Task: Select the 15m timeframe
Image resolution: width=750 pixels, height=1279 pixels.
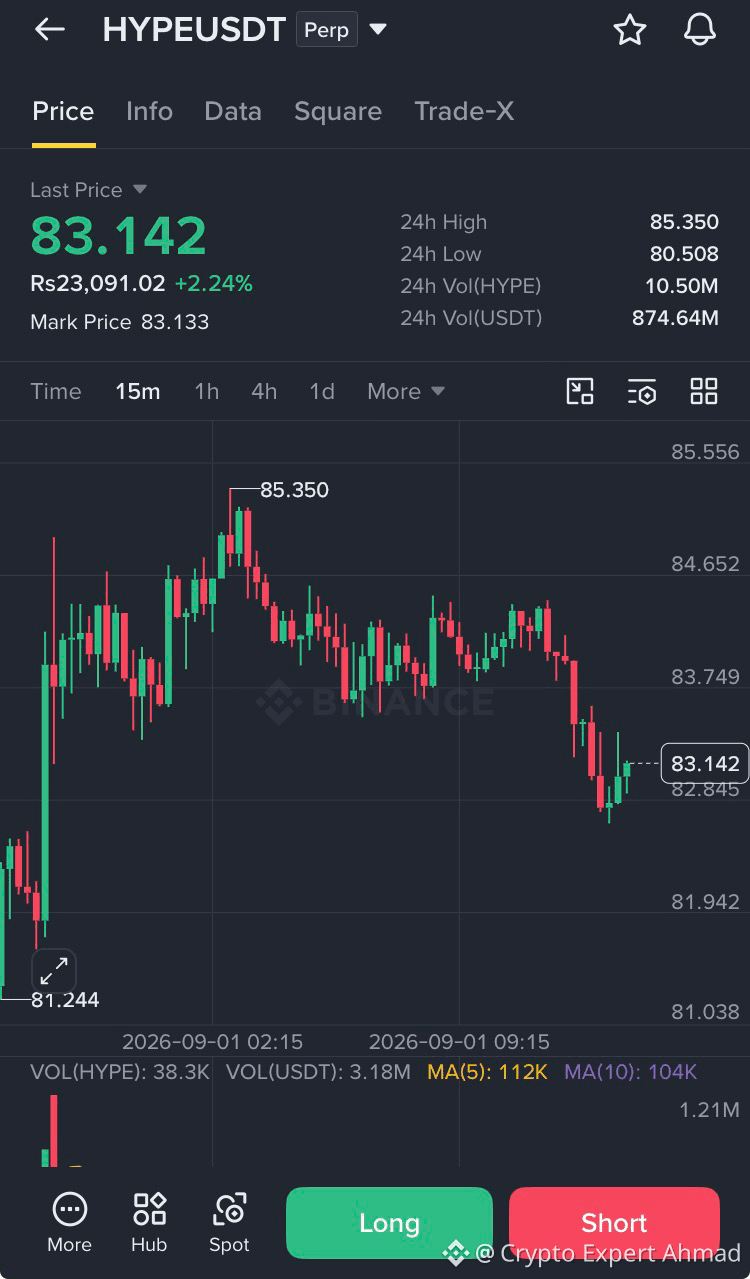Action: point(138,391)
